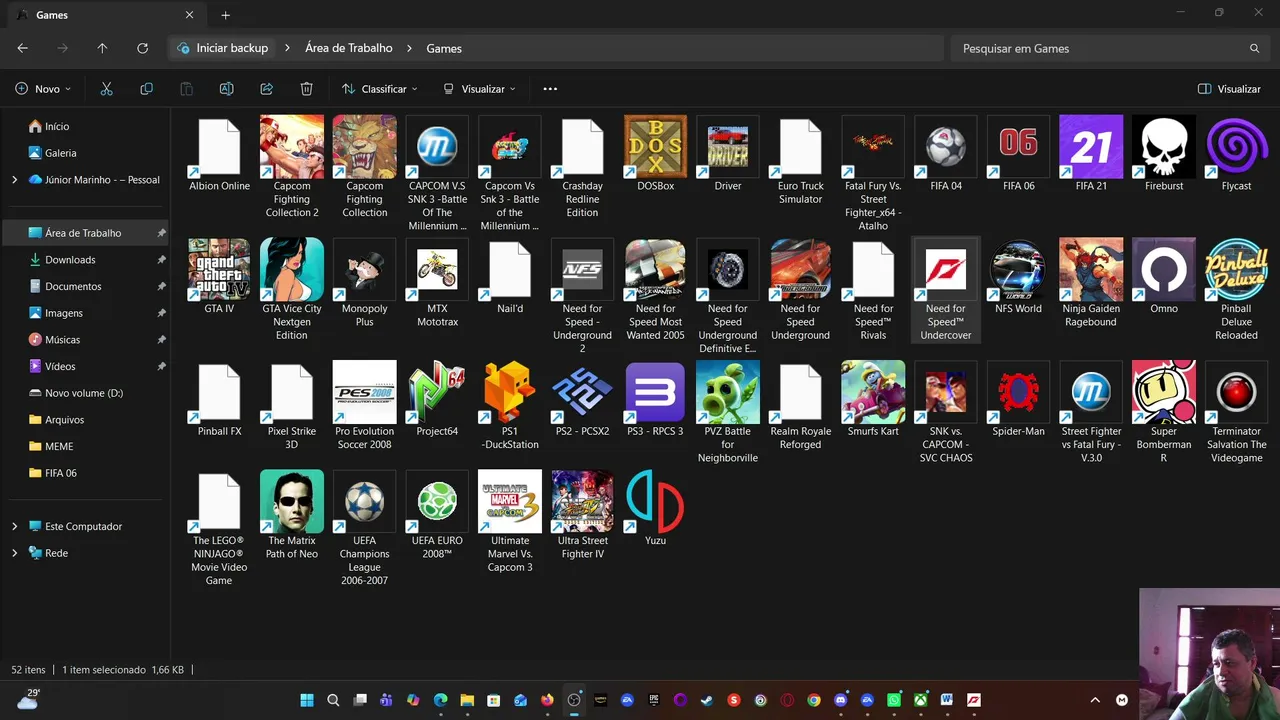Select PVZ Battle for Neighborville icon
Image resolution: width=1280 pixels, height=720 pixels.
(728, 392)
